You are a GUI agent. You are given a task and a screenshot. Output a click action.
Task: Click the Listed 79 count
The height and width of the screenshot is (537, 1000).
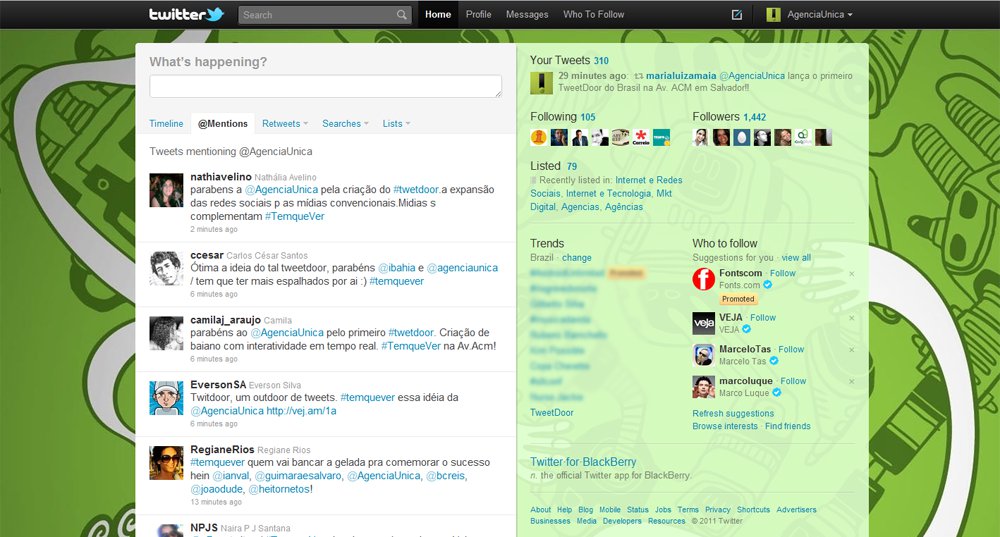point(571,166)
